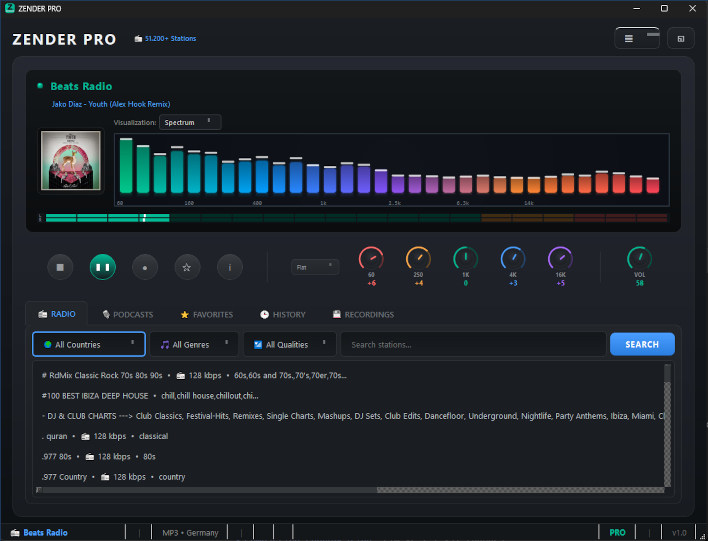Open the Recordings tab
This screenshot has height=541, width=708.
pyautogui.click(x=363, y=314)
